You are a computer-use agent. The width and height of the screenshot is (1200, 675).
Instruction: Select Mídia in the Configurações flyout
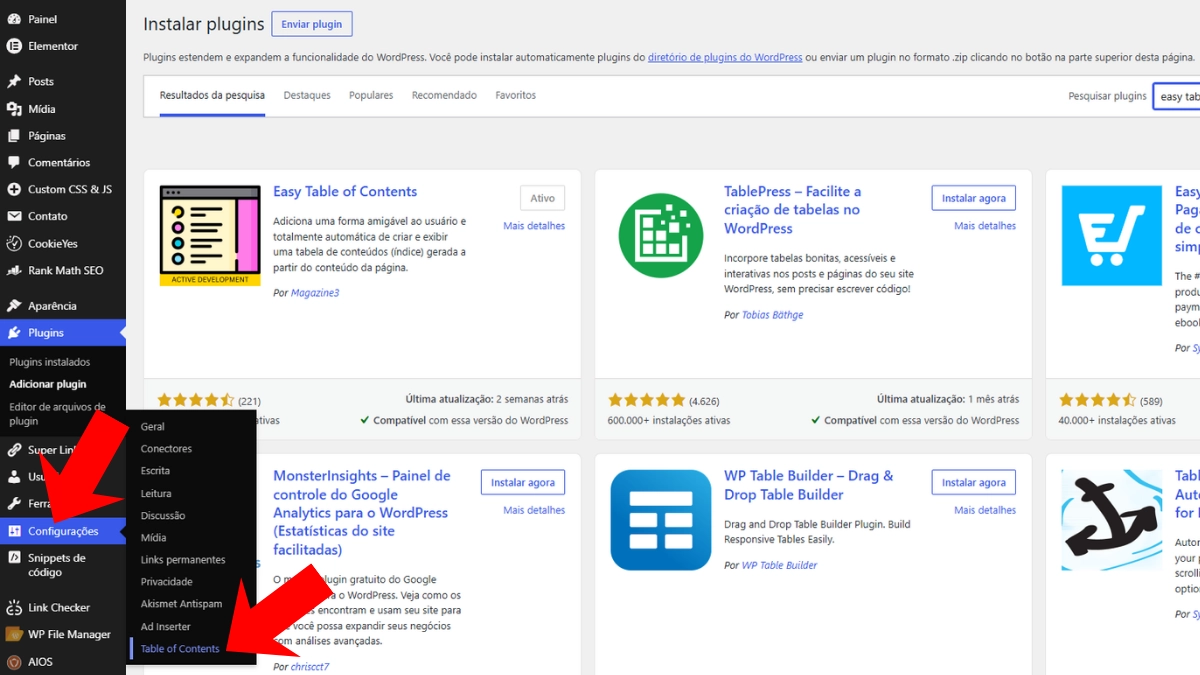click(153, 538)
